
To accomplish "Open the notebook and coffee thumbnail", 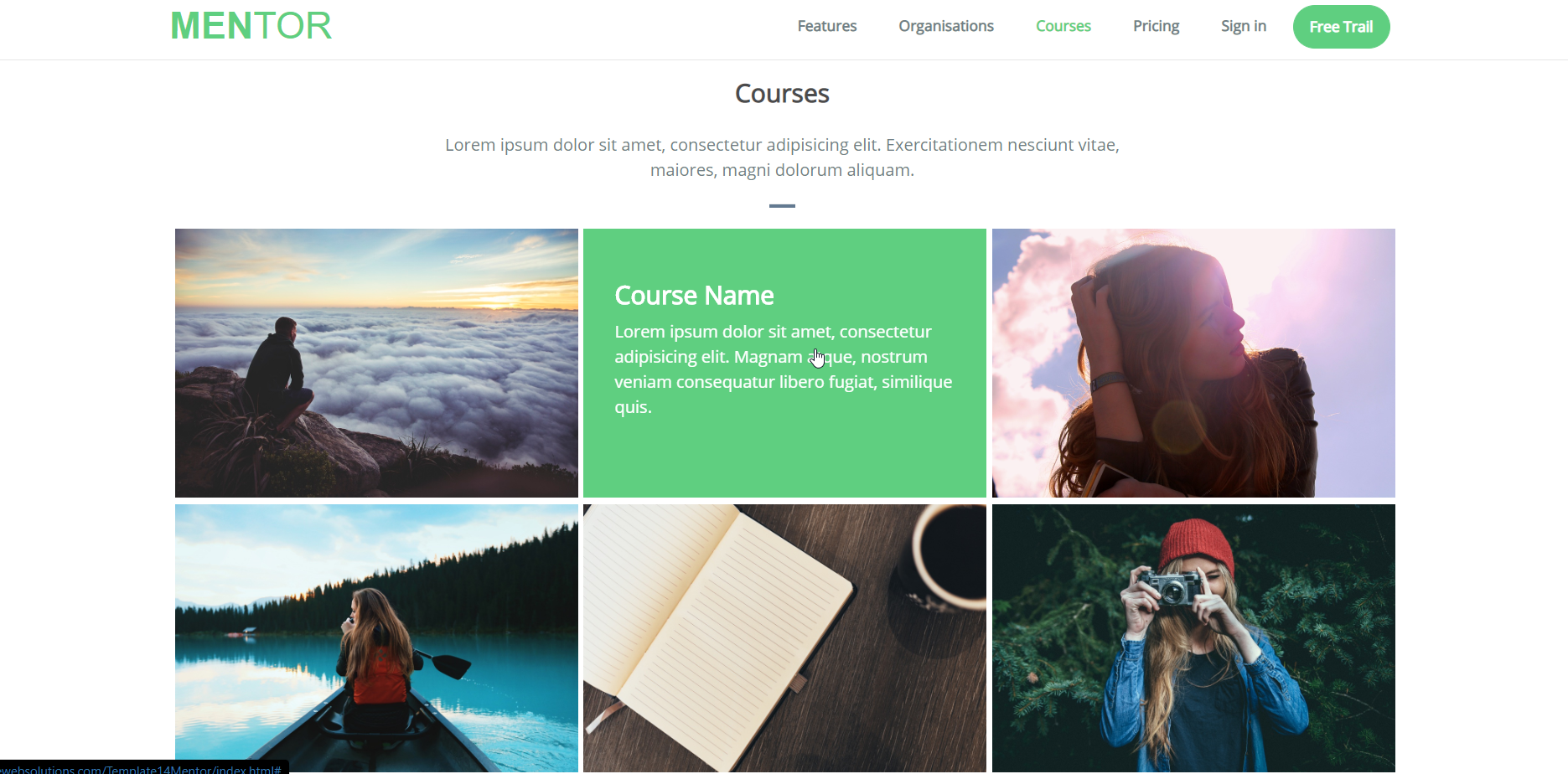I will [784, 638].
